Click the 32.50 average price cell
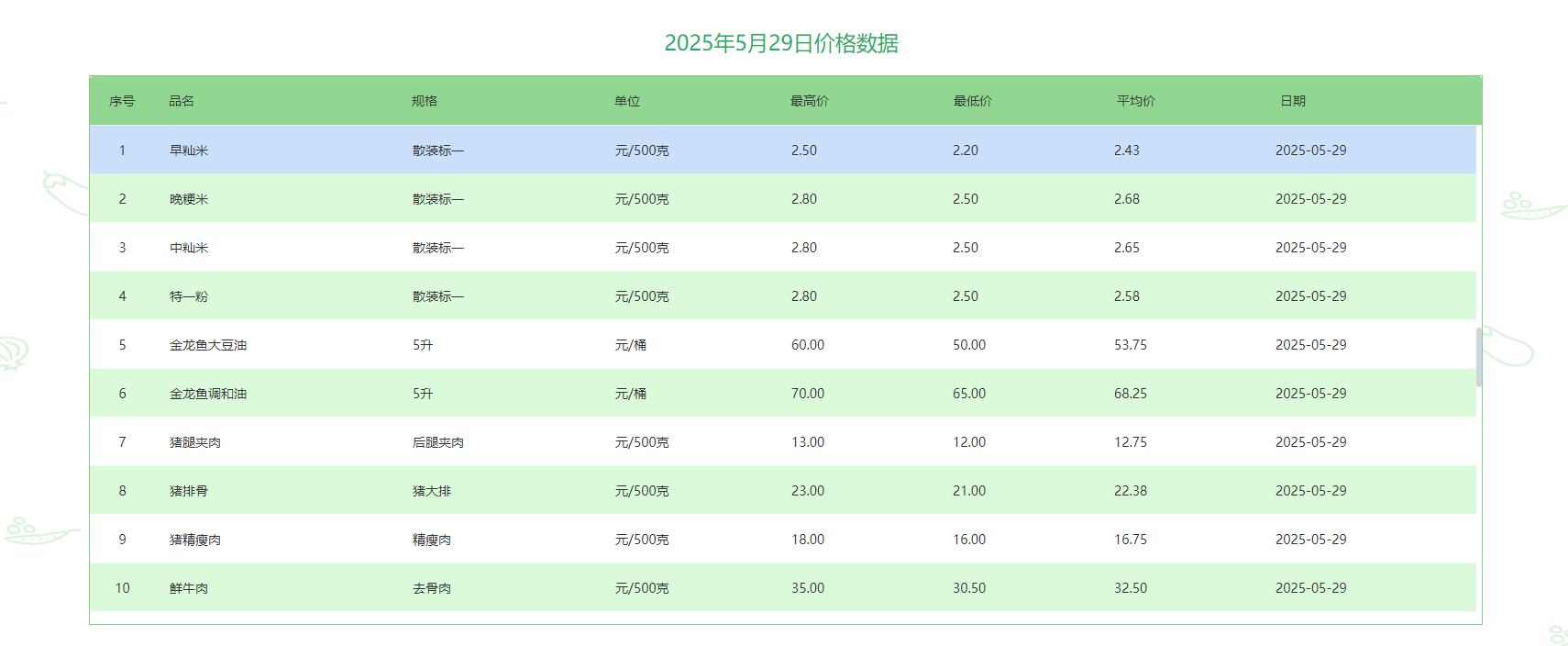 tap(1131, 588)
